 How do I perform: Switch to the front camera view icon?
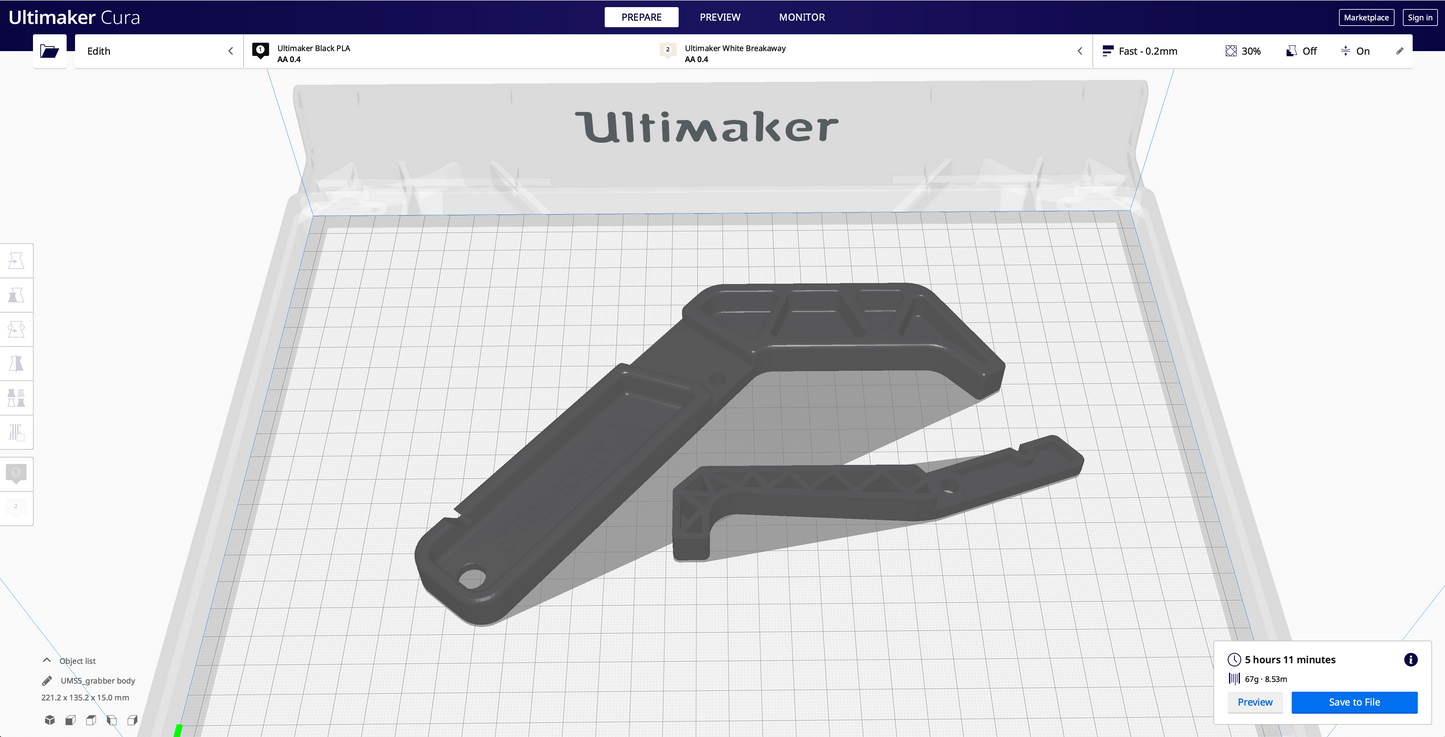click(x=70, y=720)
